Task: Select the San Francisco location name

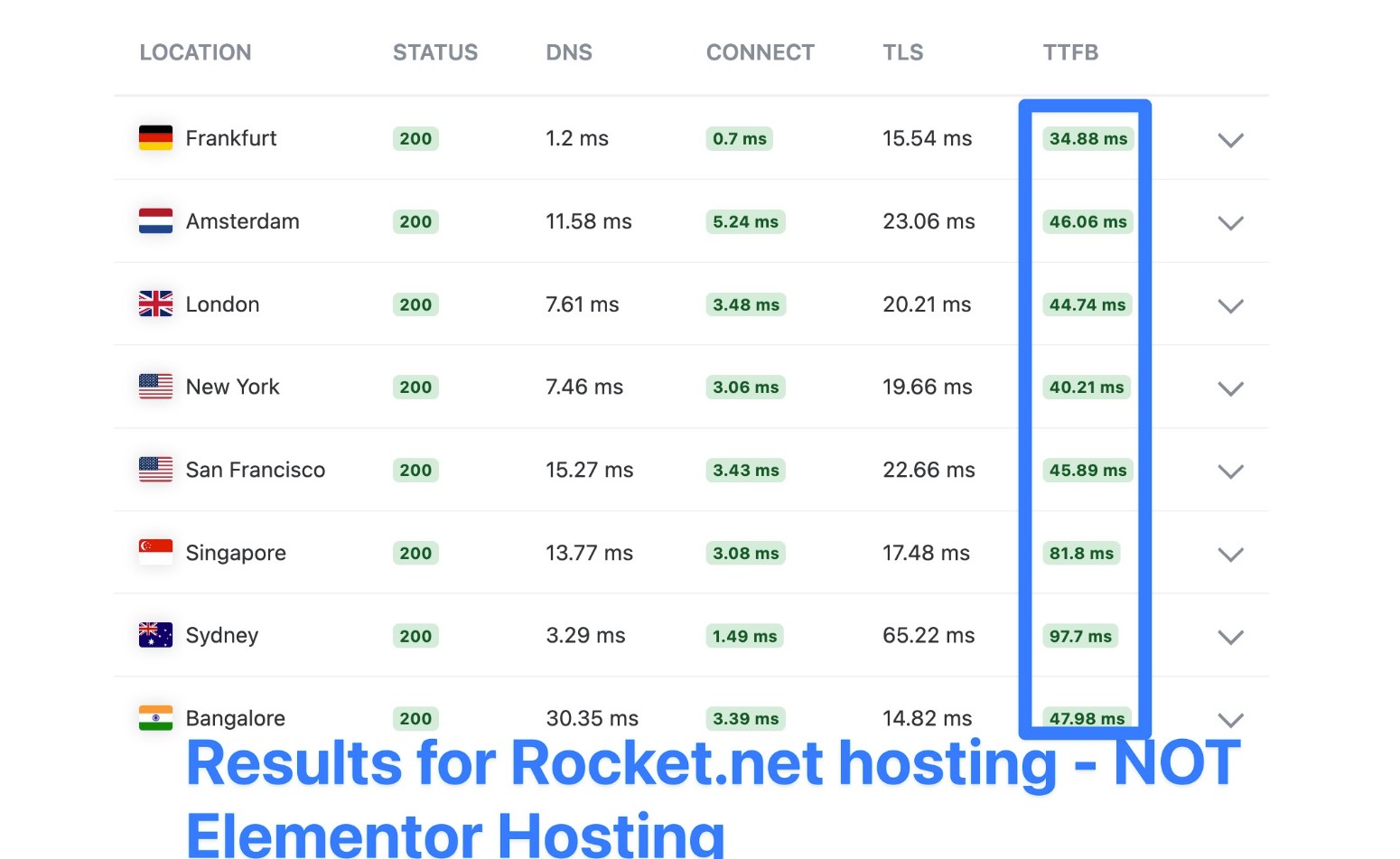Action: coord(255,470)
